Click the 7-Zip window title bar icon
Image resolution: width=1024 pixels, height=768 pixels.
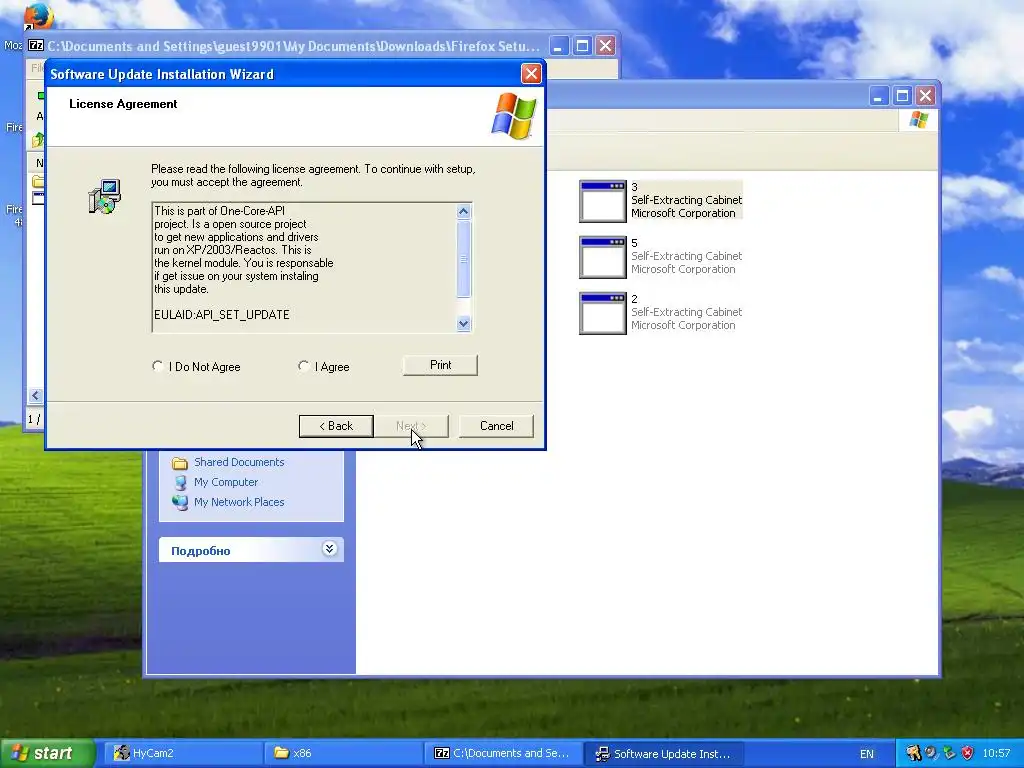coord(36,46)
